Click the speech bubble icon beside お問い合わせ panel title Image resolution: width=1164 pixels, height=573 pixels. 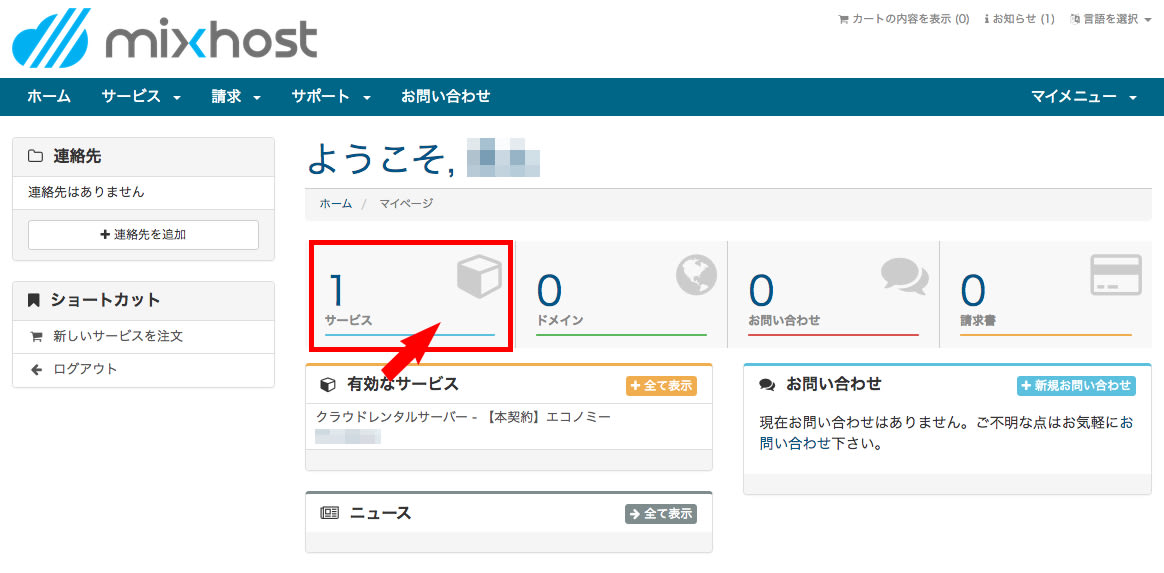768,385
